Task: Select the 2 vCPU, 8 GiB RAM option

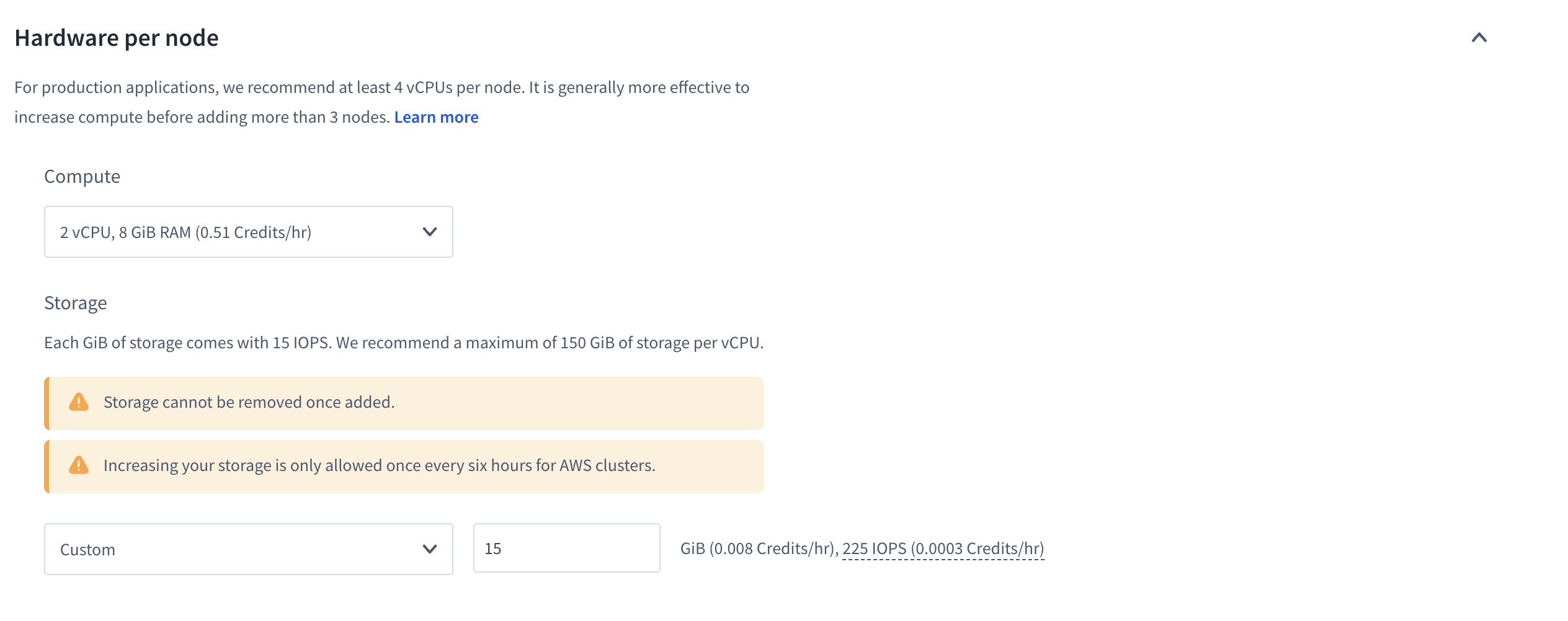Action: (x=186, y=232)
